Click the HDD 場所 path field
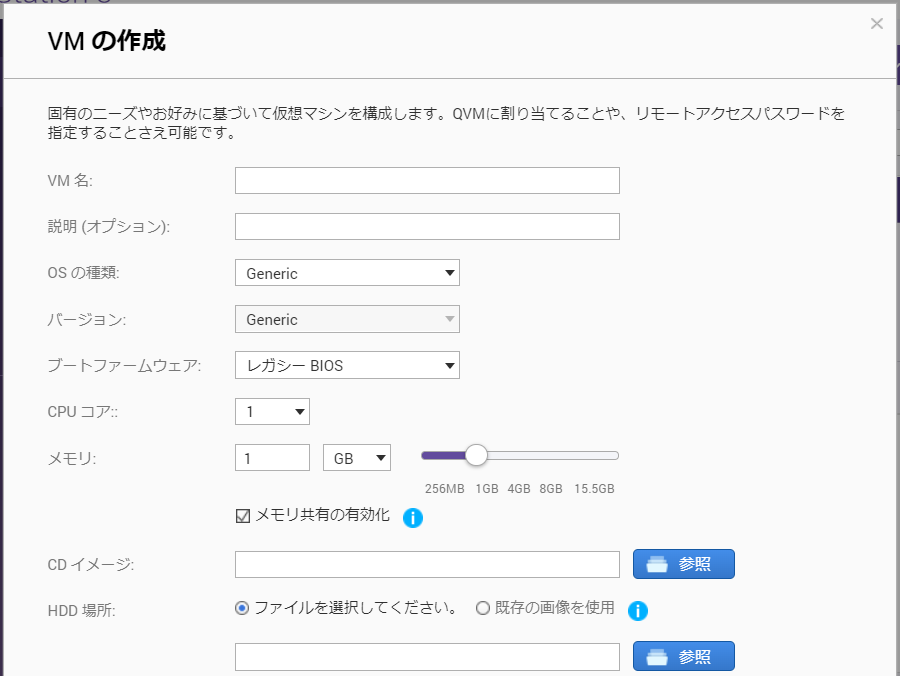The image size is (900, 676). click(427, 656)
